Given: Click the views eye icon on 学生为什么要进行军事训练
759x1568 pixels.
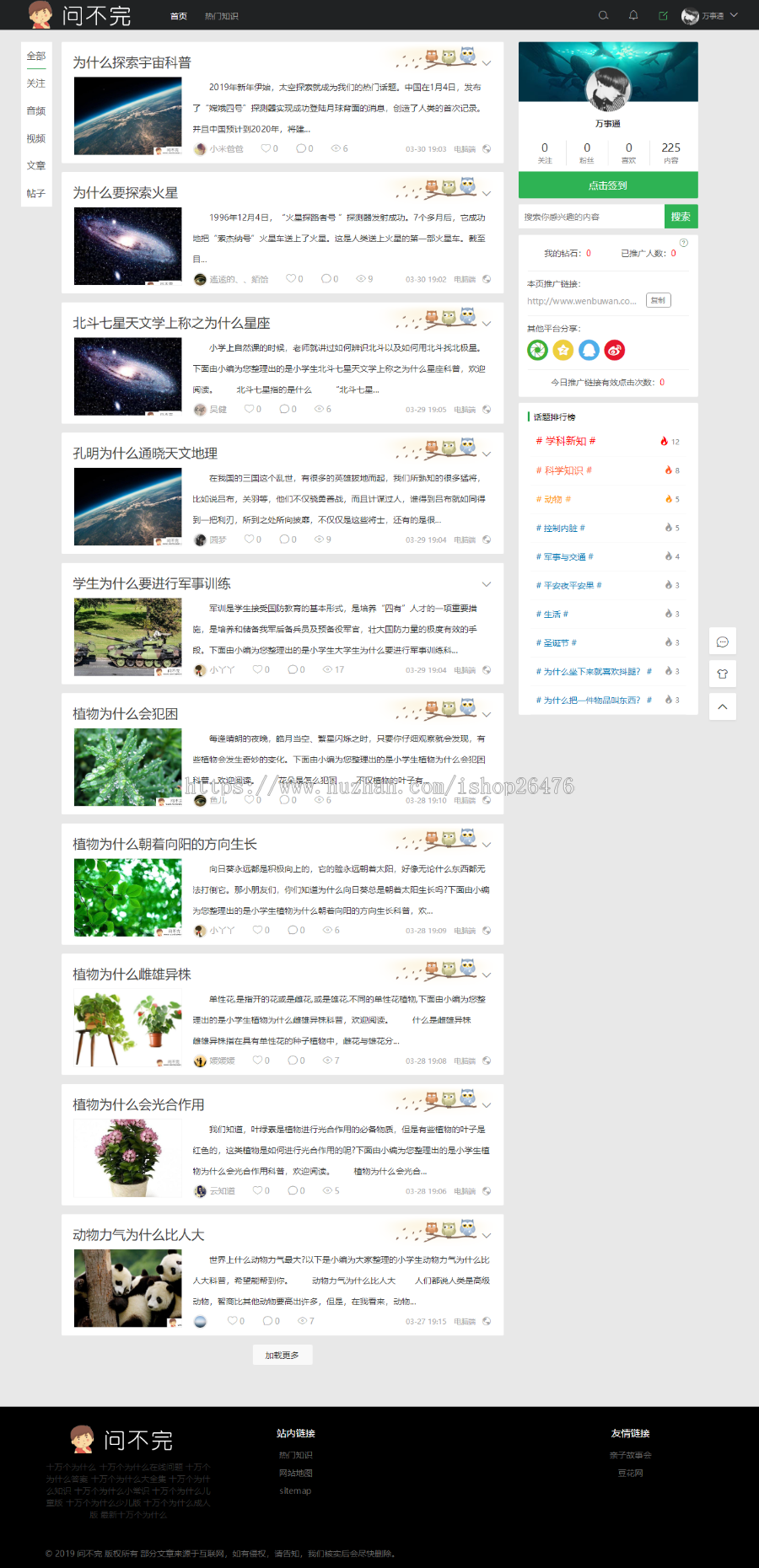Looking at the screenshot, I should pyautogui.click(x=327, y=669).
